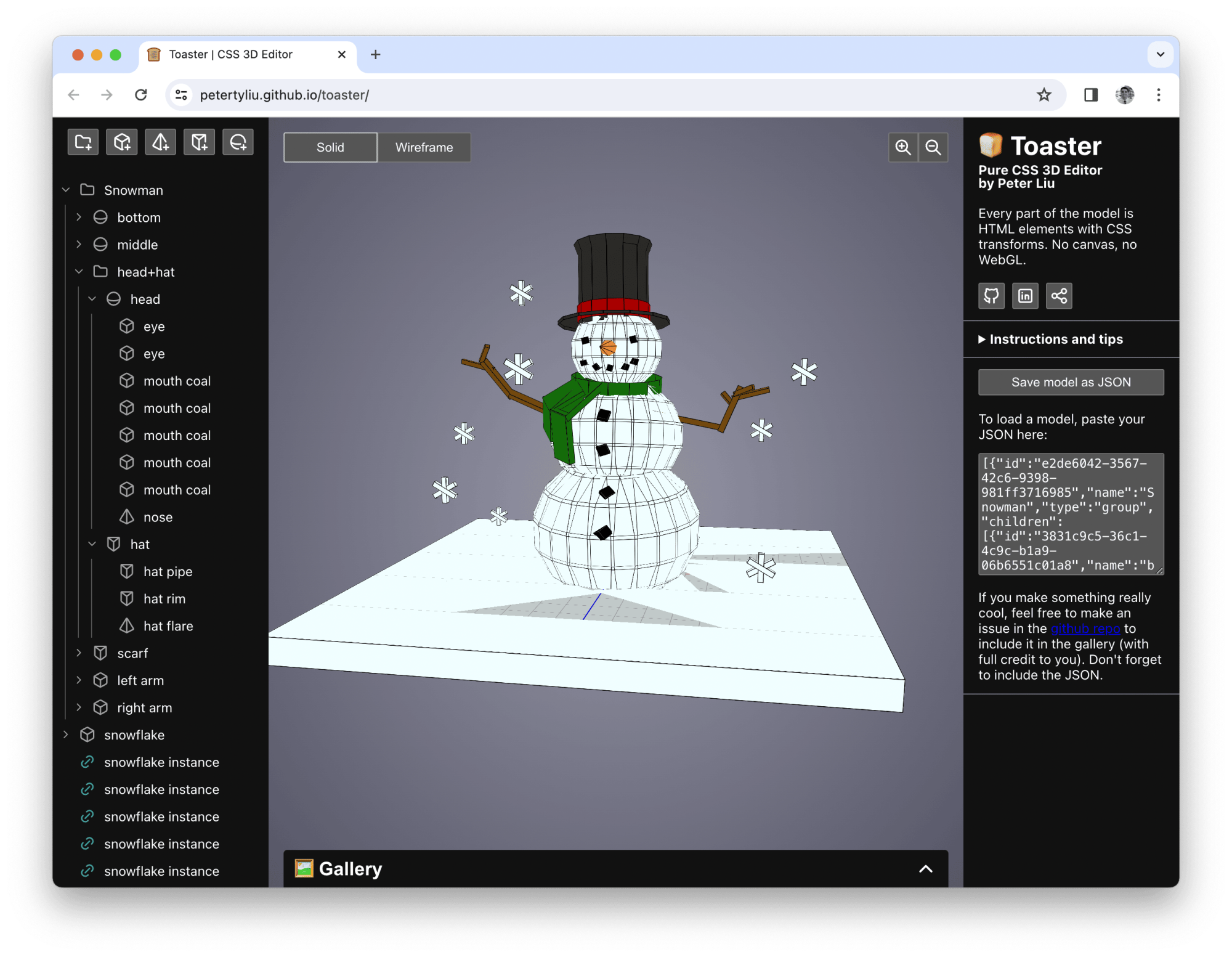Click the add sphere shape icon
The width and height of the screenshot is (1232, 957).
[x=238, y=142]
